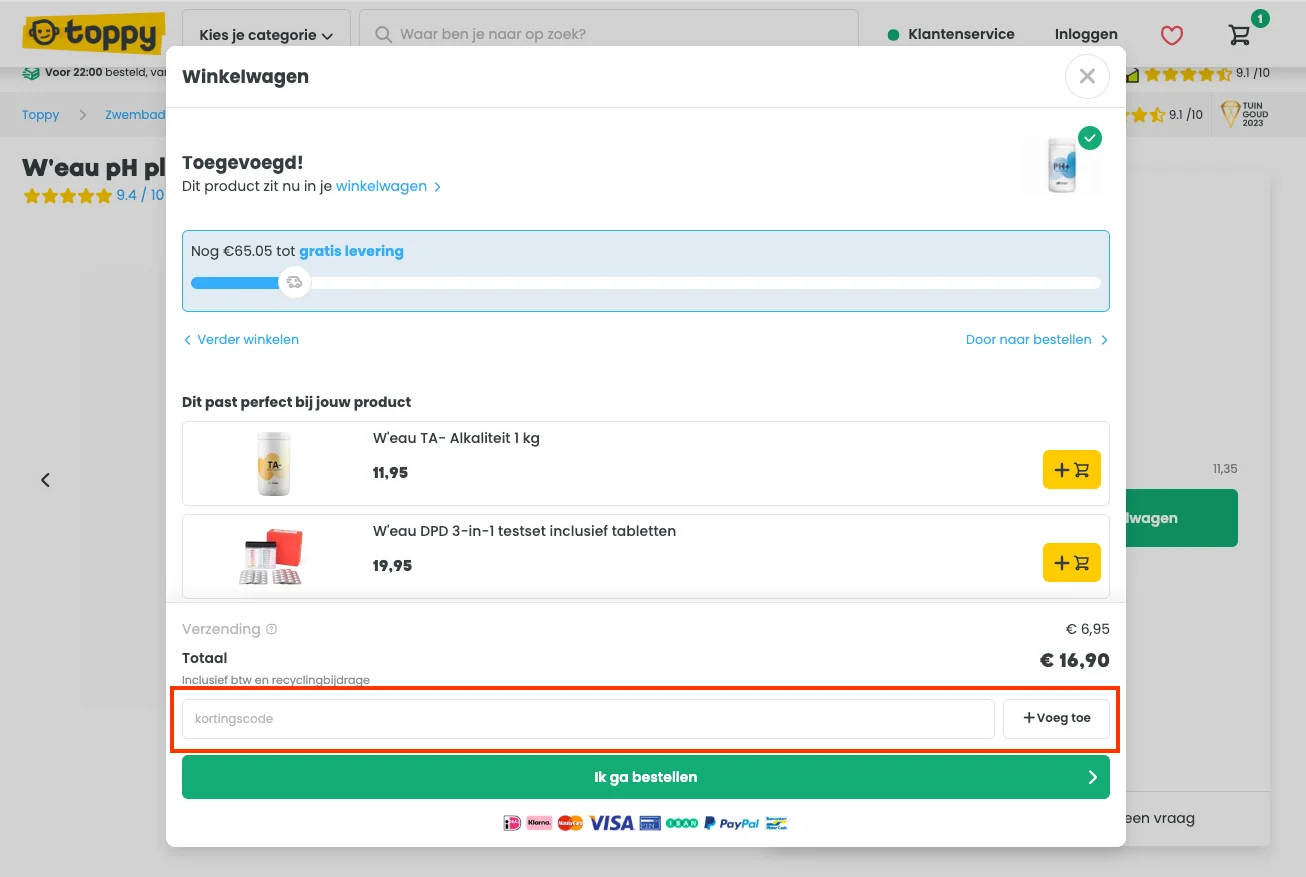Viewport: 1306px width, 877px height.
Task: Click the Tuin Goud 2023 award badge
Action: 1245,114
